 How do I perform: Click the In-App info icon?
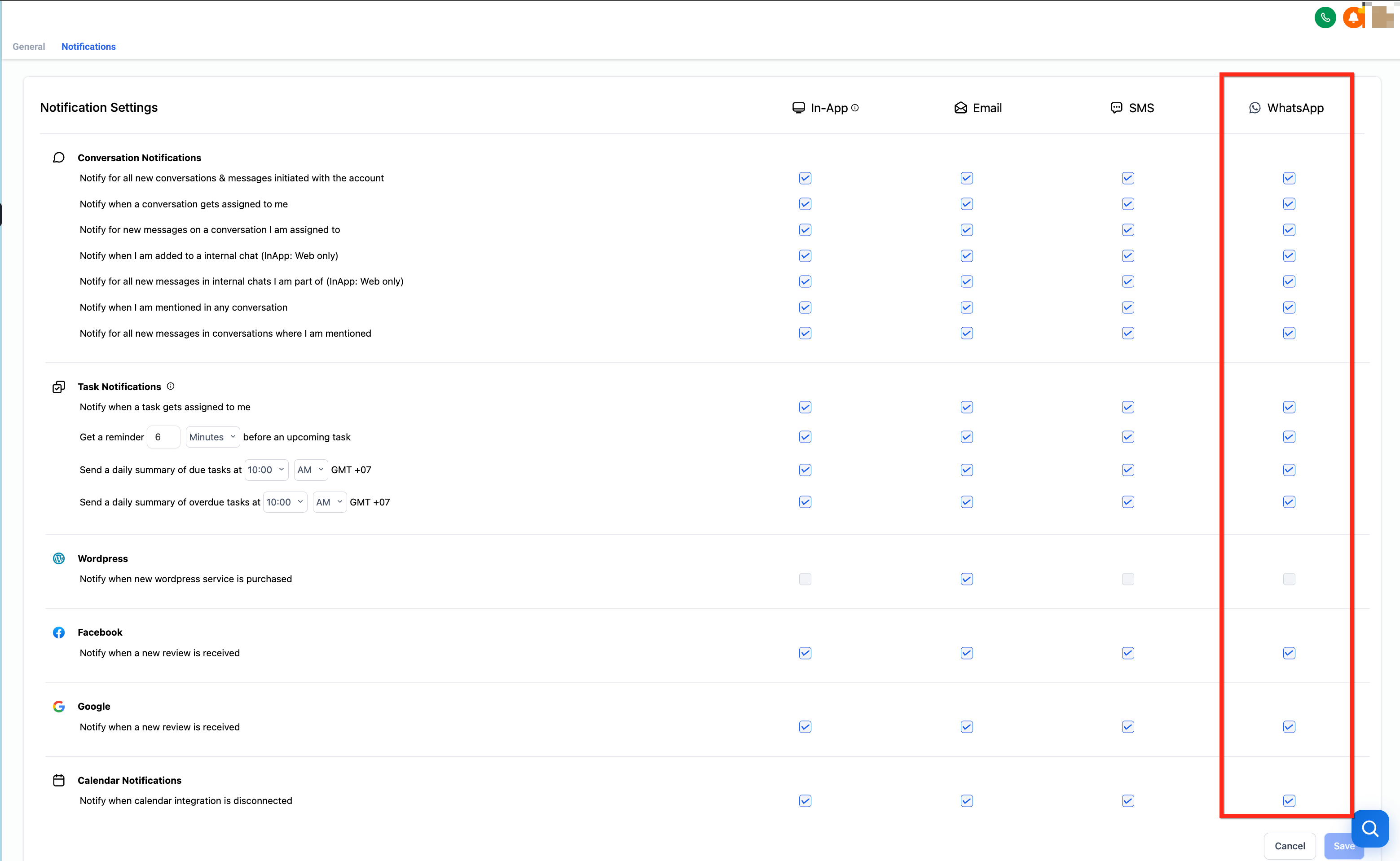(855, 108)
